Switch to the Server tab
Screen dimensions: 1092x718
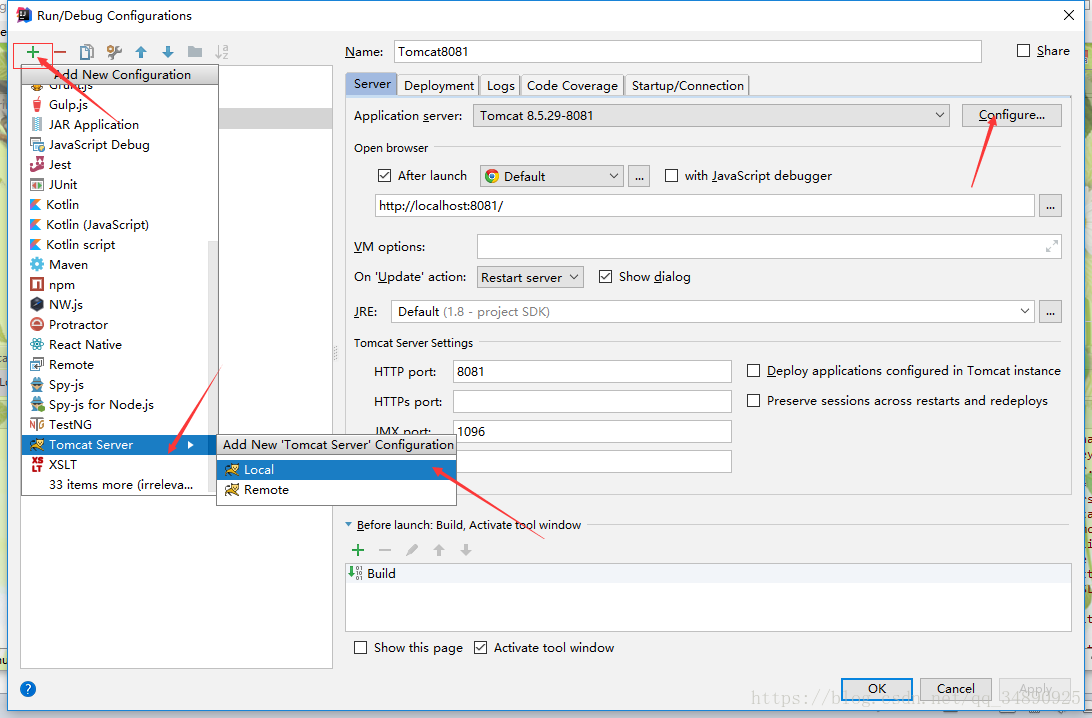click(x=372, y=84)
